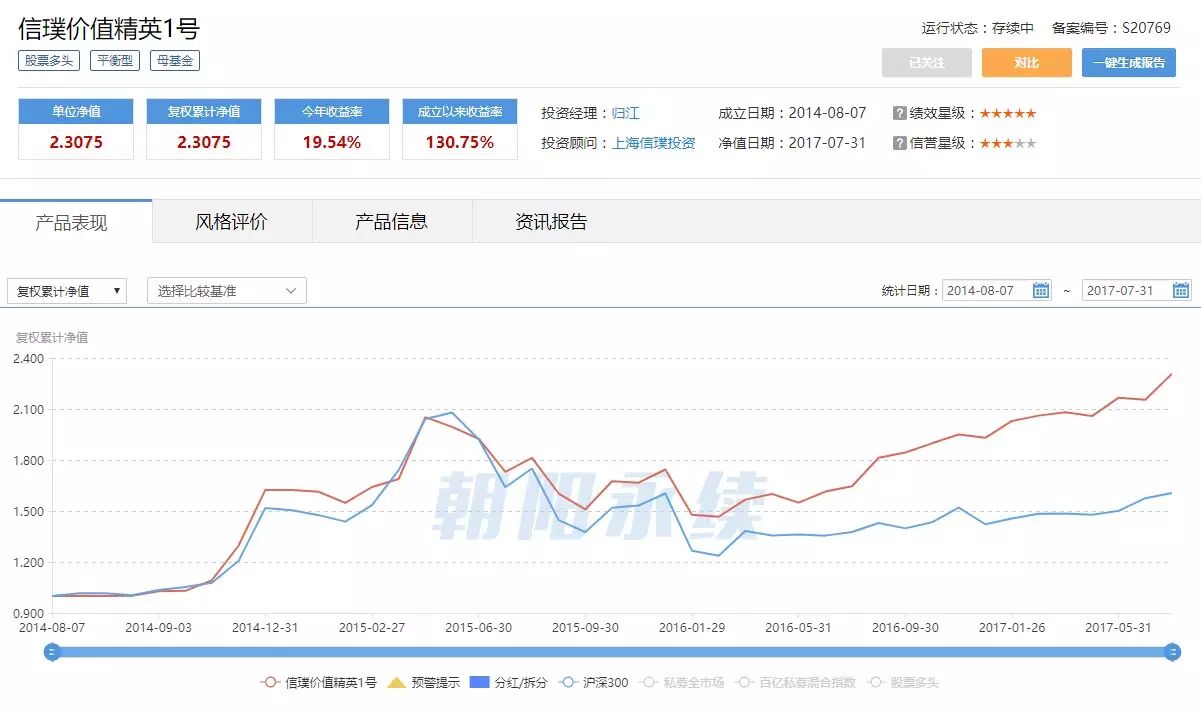This screenshot has width=1201, height=712.
Task: Click the orange 对比 button
Action: [x=1027, y=63]
